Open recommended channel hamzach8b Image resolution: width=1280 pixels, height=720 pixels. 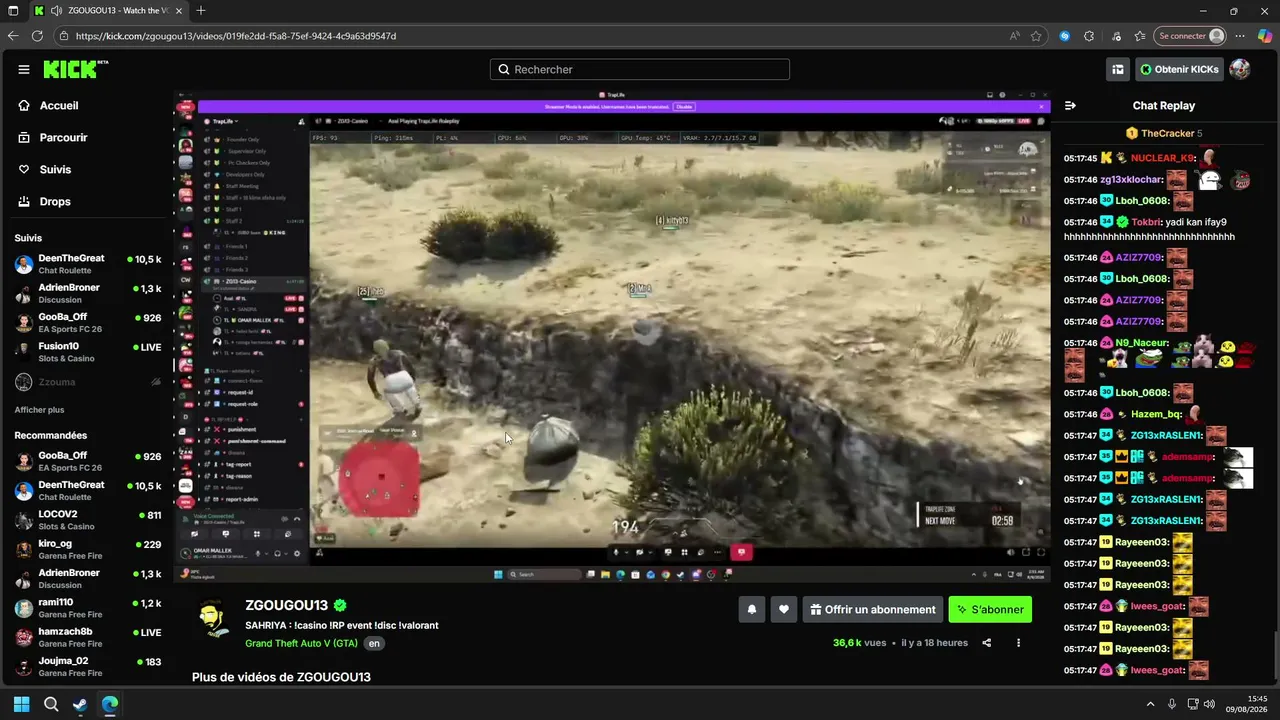(x=88, y=637)
